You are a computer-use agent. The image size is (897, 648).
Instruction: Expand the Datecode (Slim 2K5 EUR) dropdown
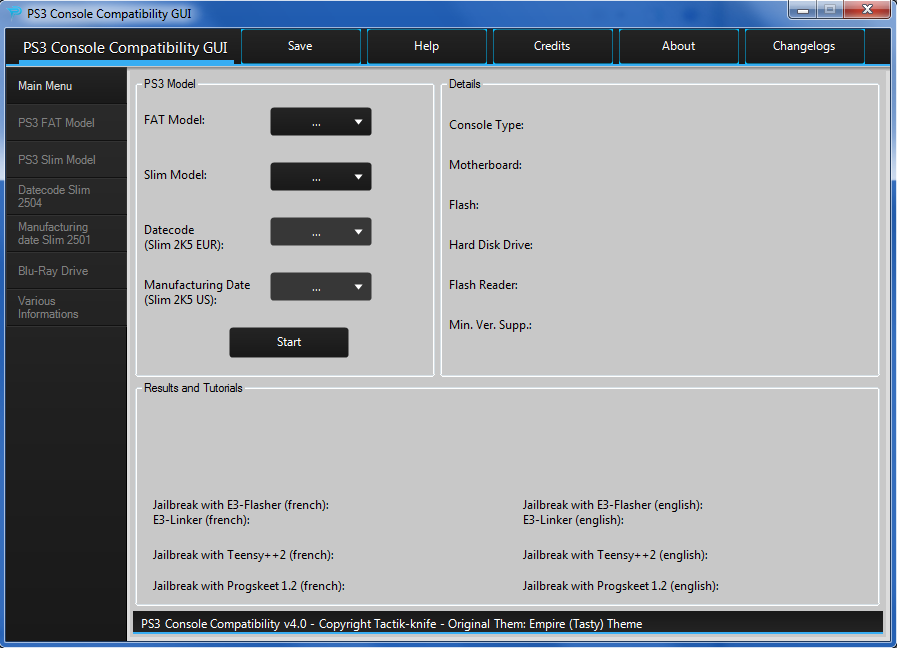click(321, 232)
